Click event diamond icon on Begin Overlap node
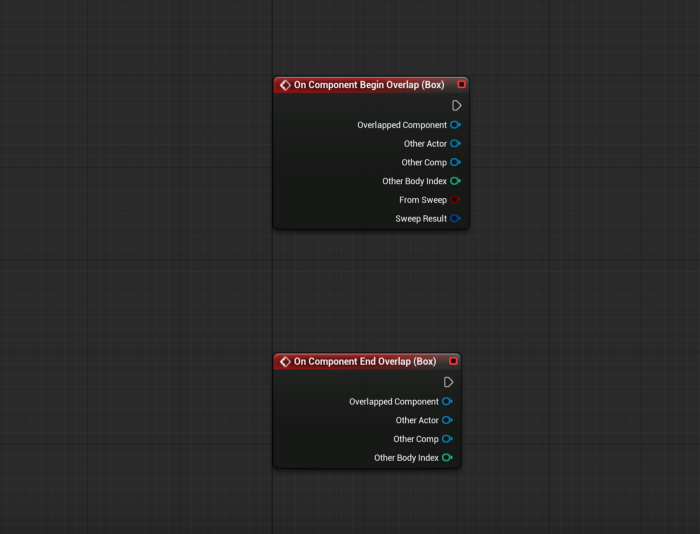This screenshot has height=534, width=700. 285,85
